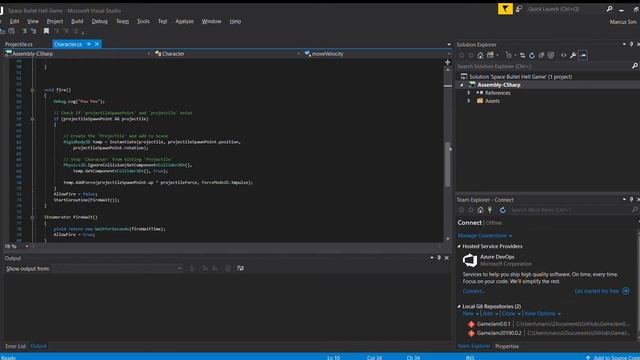Expand the References node
This screenshot has width=640, height=360.
pyautogui.click(x=469, y=93)
